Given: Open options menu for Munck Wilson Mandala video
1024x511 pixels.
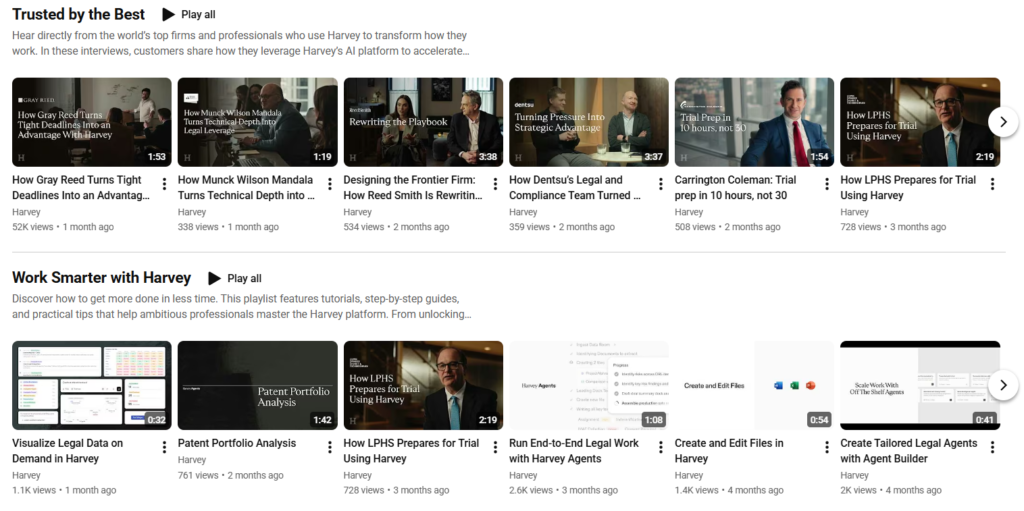Looking at the screenshot, I should click(330, 184).
